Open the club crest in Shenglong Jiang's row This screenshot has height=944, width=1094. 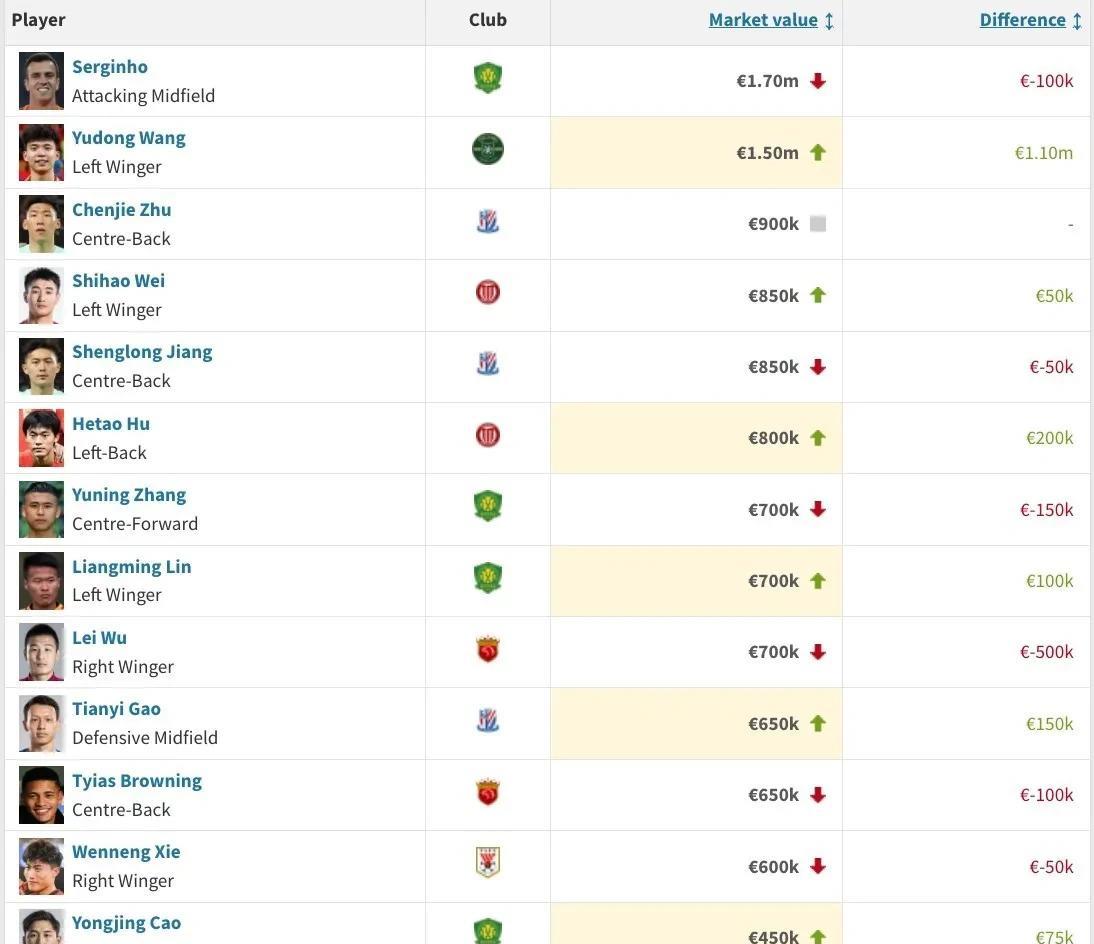pos(488,364)
